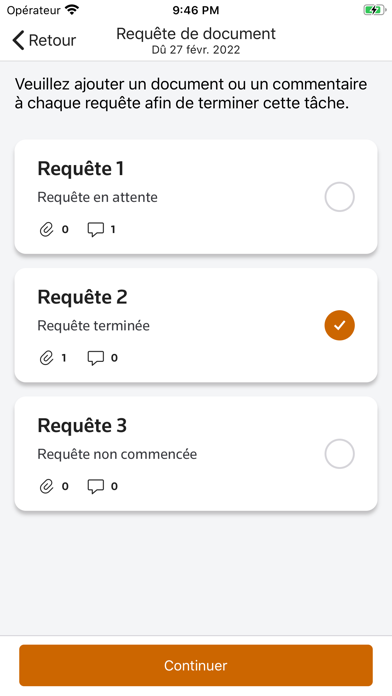Click the paperclip attachment icon in Requête 1
The image size is (392, 696).
click(x=46, y=229)
